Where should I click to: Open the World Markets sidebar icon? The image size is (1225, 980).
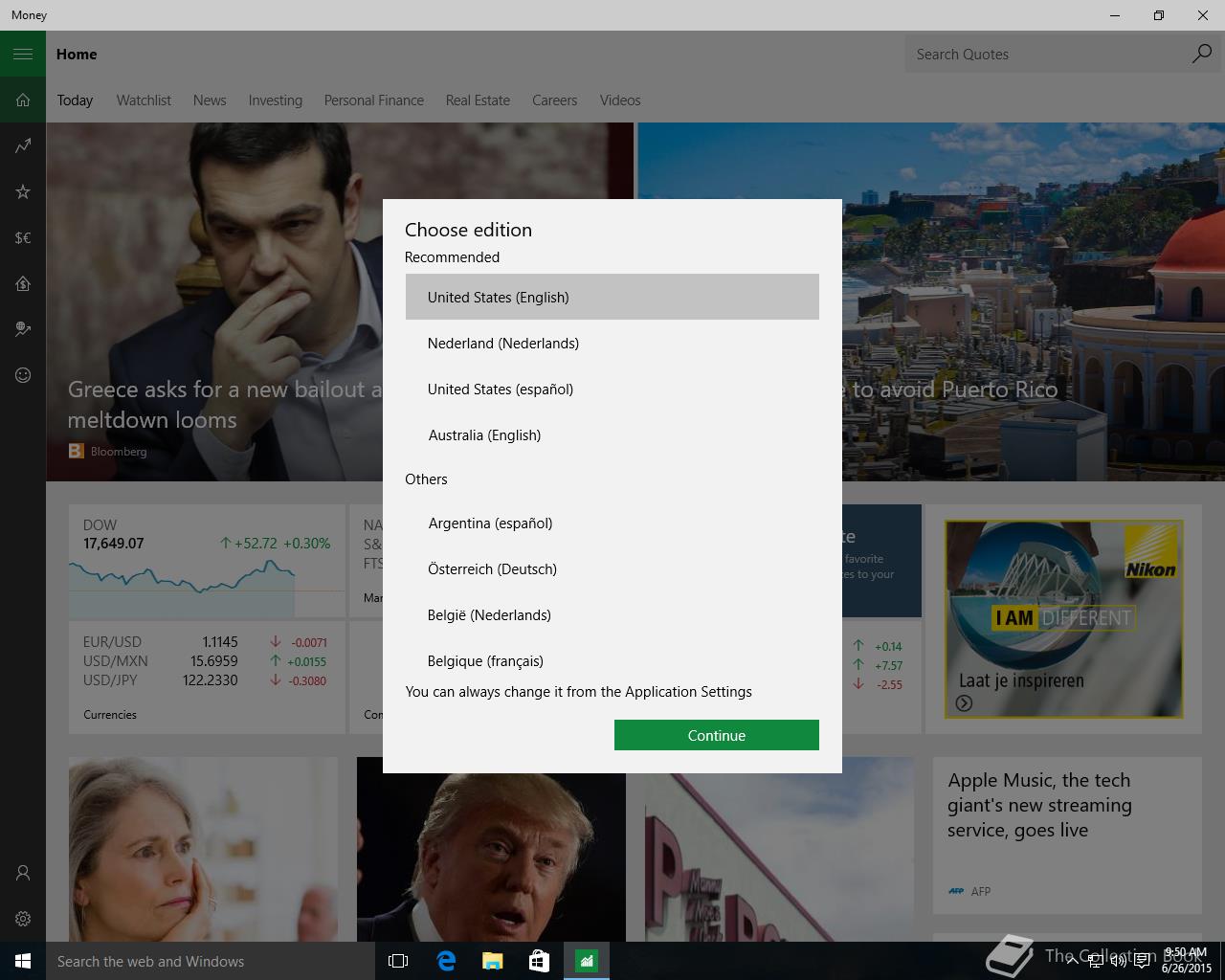point(23,330)
